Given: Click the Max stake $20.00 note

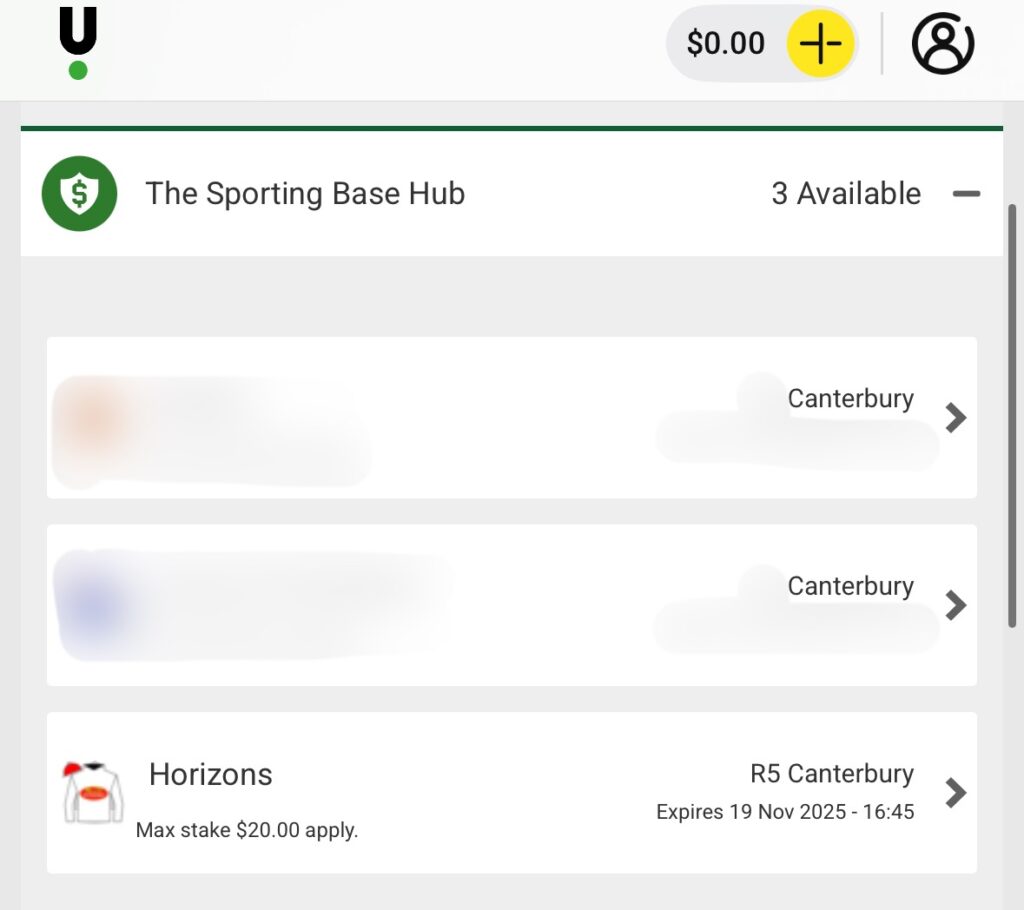Looking at the screenshot, I should click(x=247, y=830).
